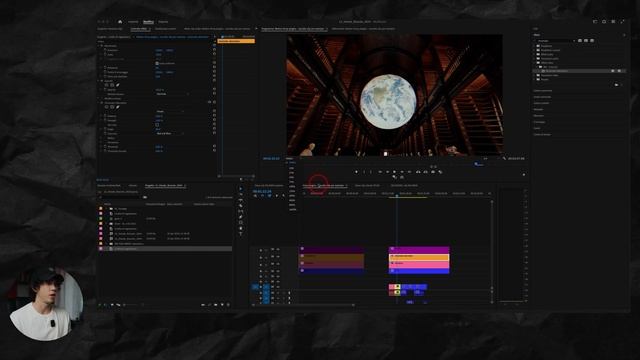640x360 pixels.
Task: Toggle Opacity animation stopwatch
Action: pyautogui.click(x=105, y=90)
